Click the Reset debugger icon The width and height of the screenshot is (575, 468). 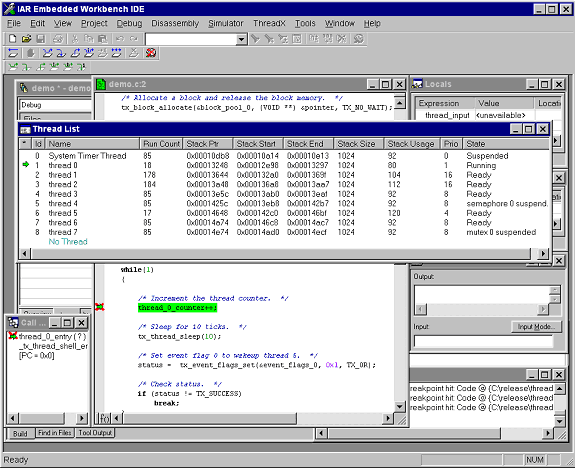[x=13, y=53]
